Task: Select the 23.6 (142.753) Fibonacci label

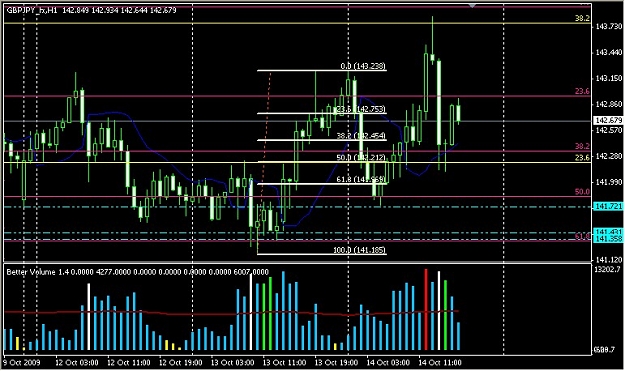Action: (361, 109)
